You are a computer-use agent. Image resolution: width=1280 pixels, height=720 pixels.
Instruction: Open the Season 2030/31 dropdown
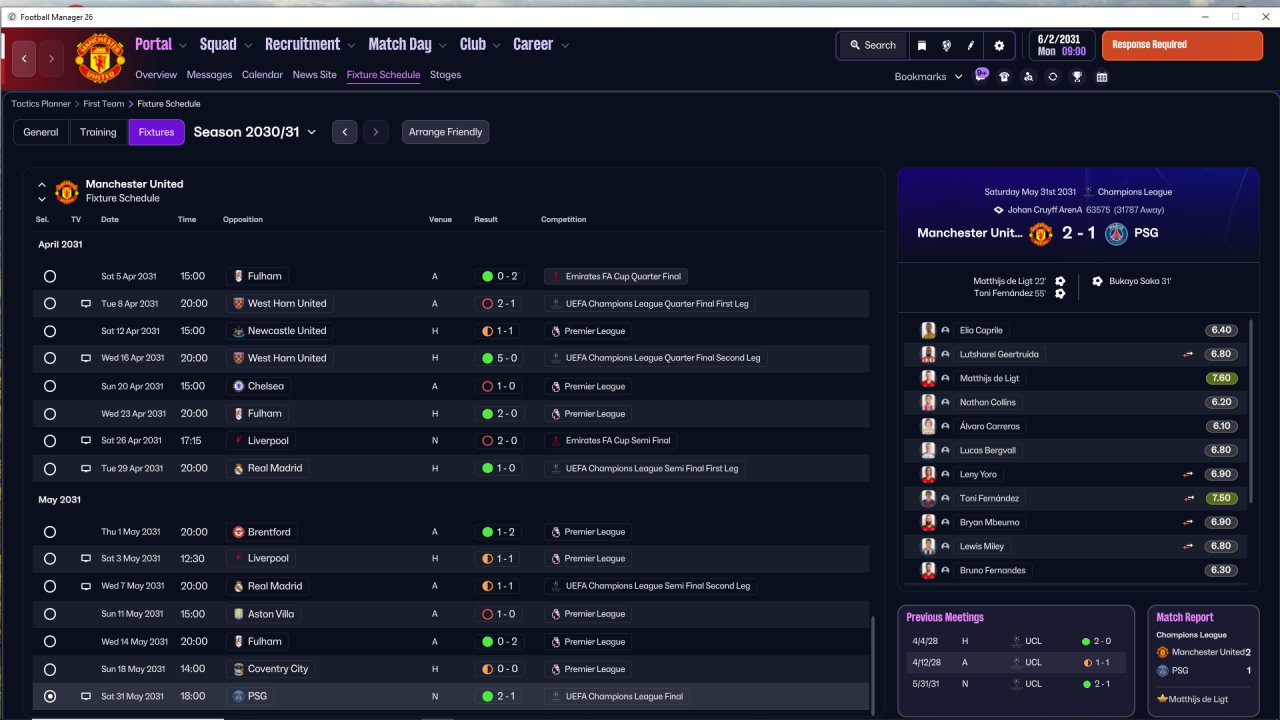click(255, 132)
